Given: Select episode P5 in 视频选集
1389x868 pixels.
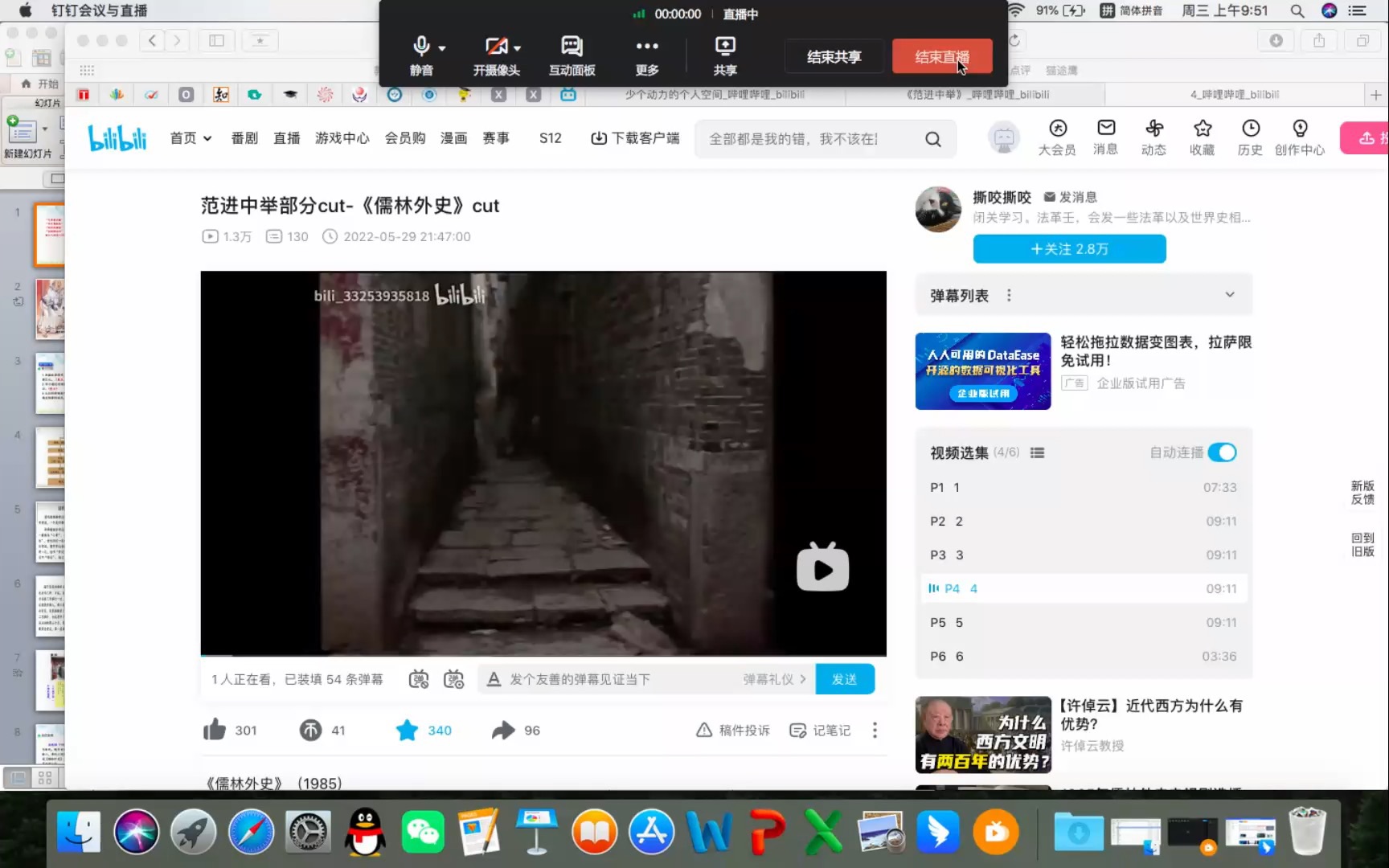Looking at the screenshot, I should (x=1083, y=622).
